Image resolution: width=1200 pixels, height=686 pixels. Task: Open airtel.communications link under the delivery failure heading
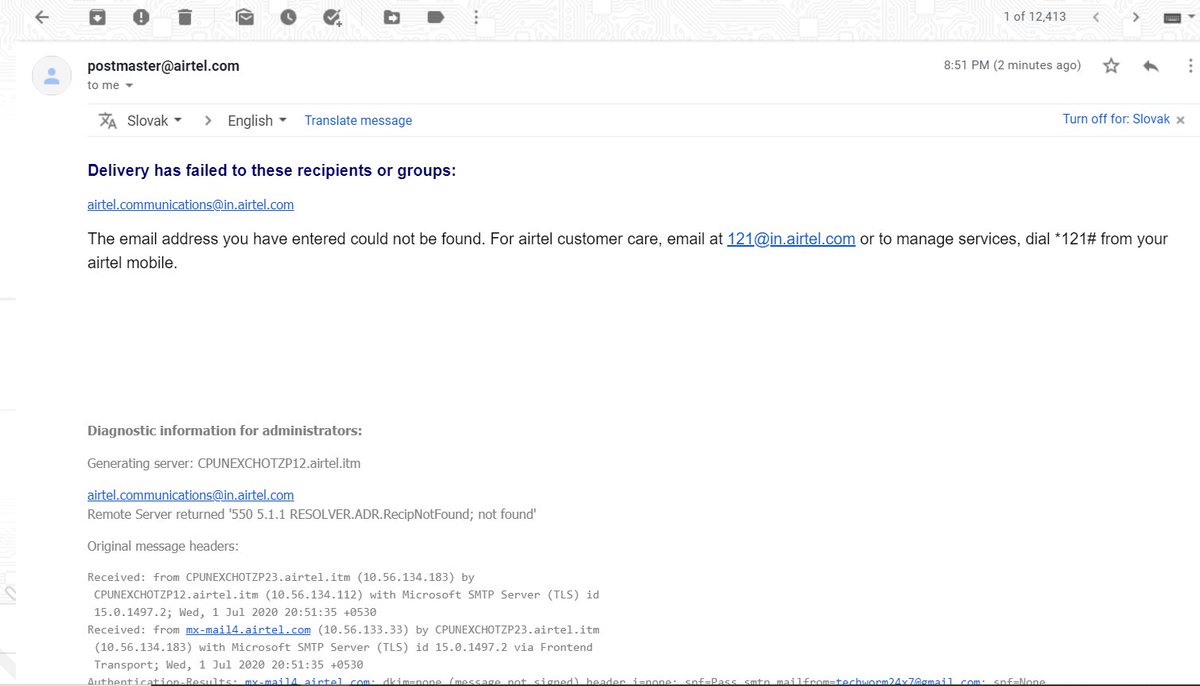pyautogui.click(x=191, y=204)
